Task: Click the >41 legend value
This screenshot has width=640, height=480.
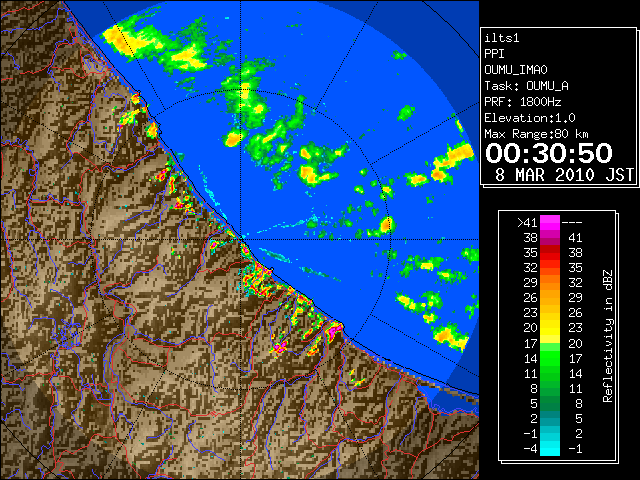Action: pos(527,223)
